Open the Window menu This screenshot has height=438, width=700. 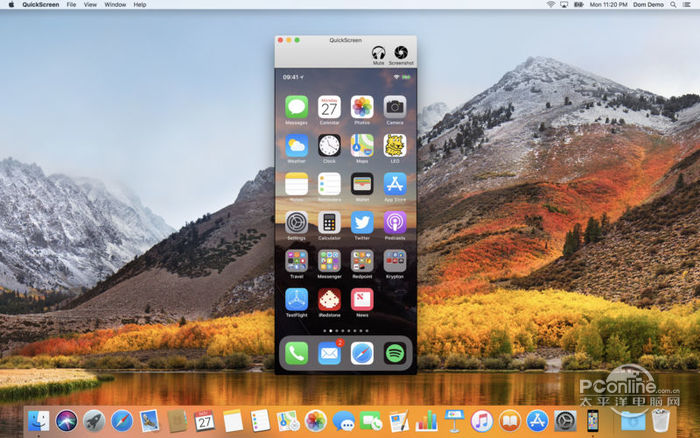(115, 4)
